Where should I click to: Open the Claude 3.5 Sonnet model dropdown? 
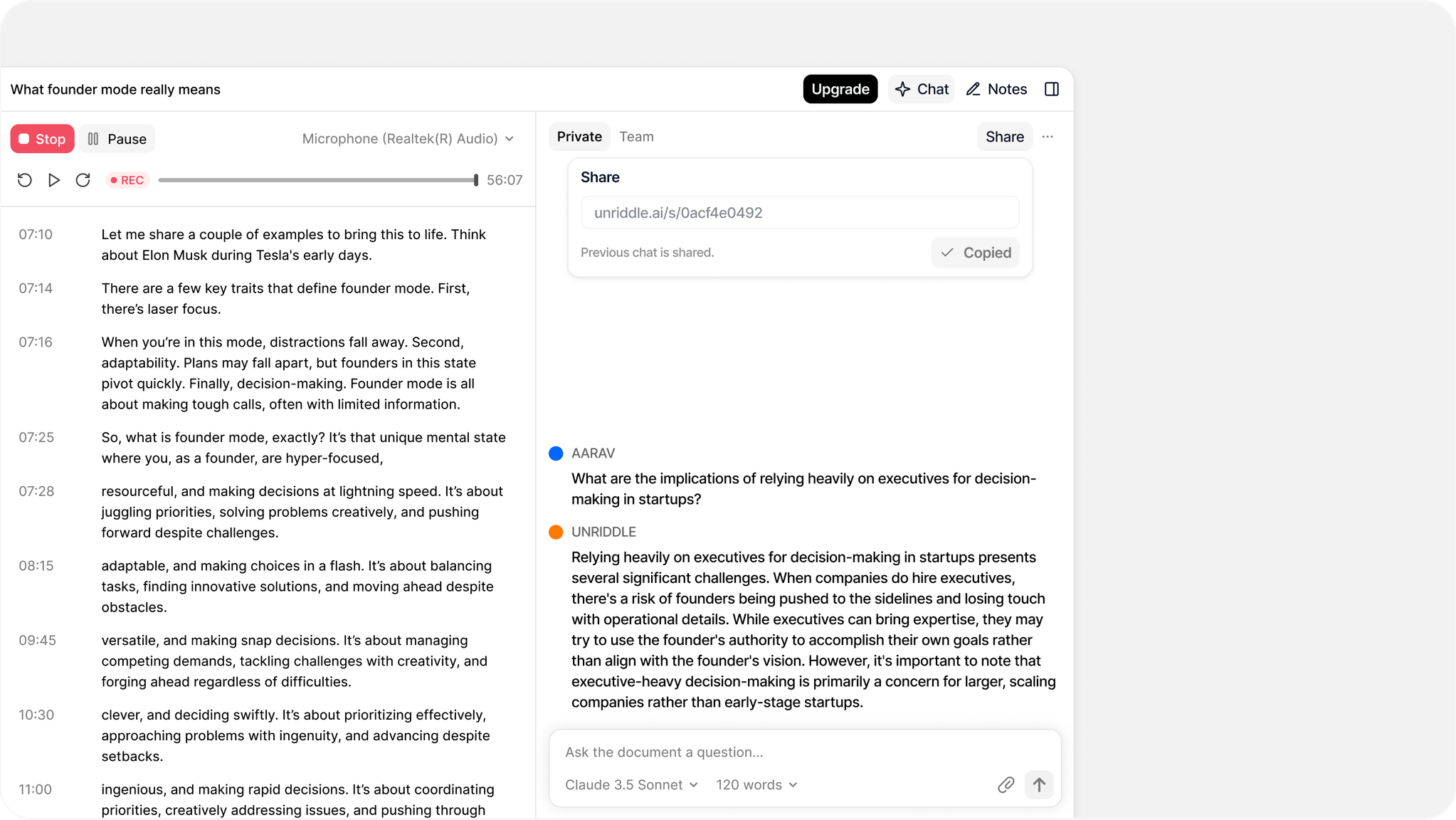631,784
